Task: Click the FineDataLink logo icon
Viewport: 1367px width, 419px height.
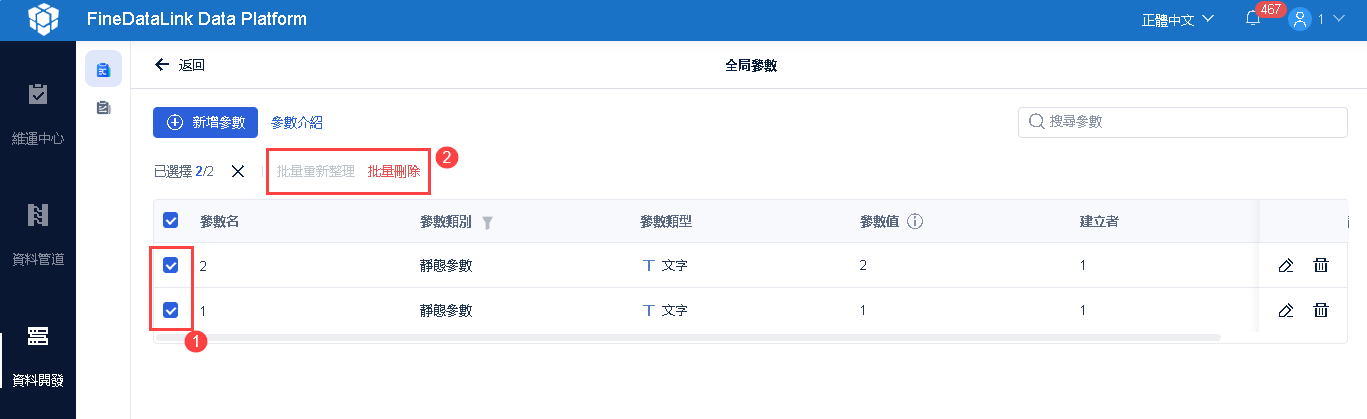Action: pos(43,19)
